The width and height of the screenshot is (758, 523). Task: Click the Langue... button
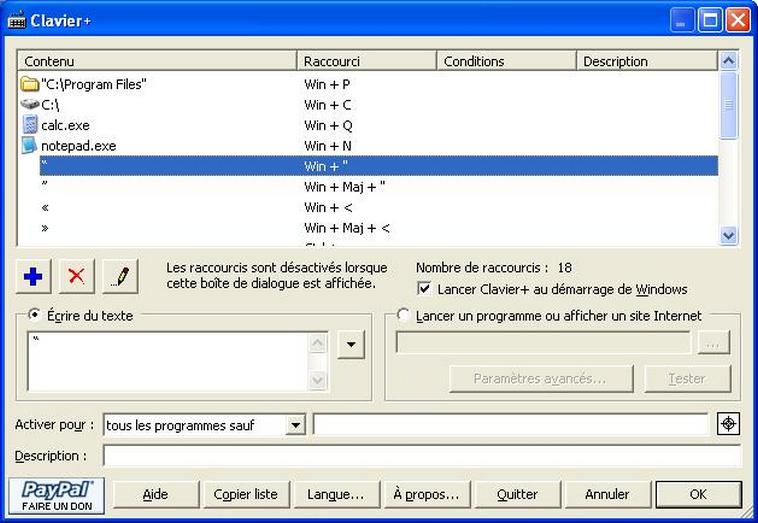pos(335,494)
